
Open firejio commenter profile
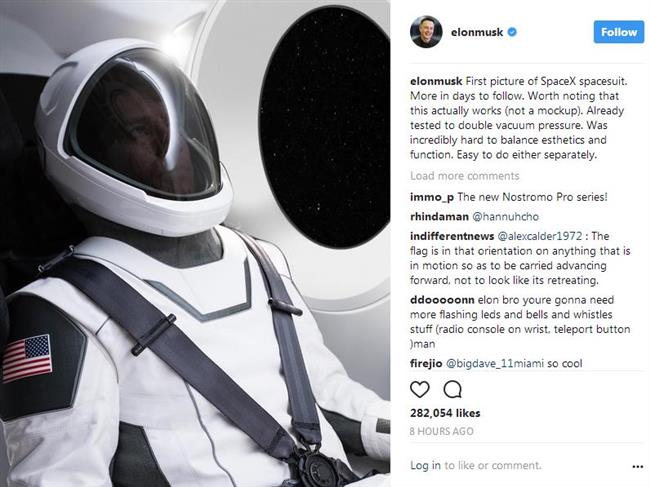426,363
